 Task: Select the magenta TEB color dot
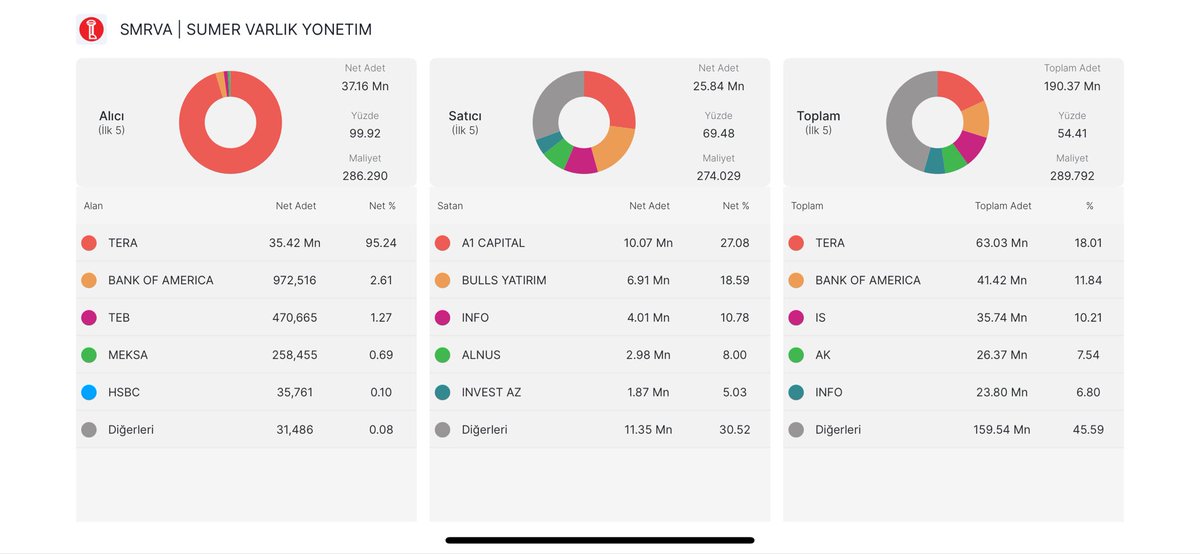89,318
